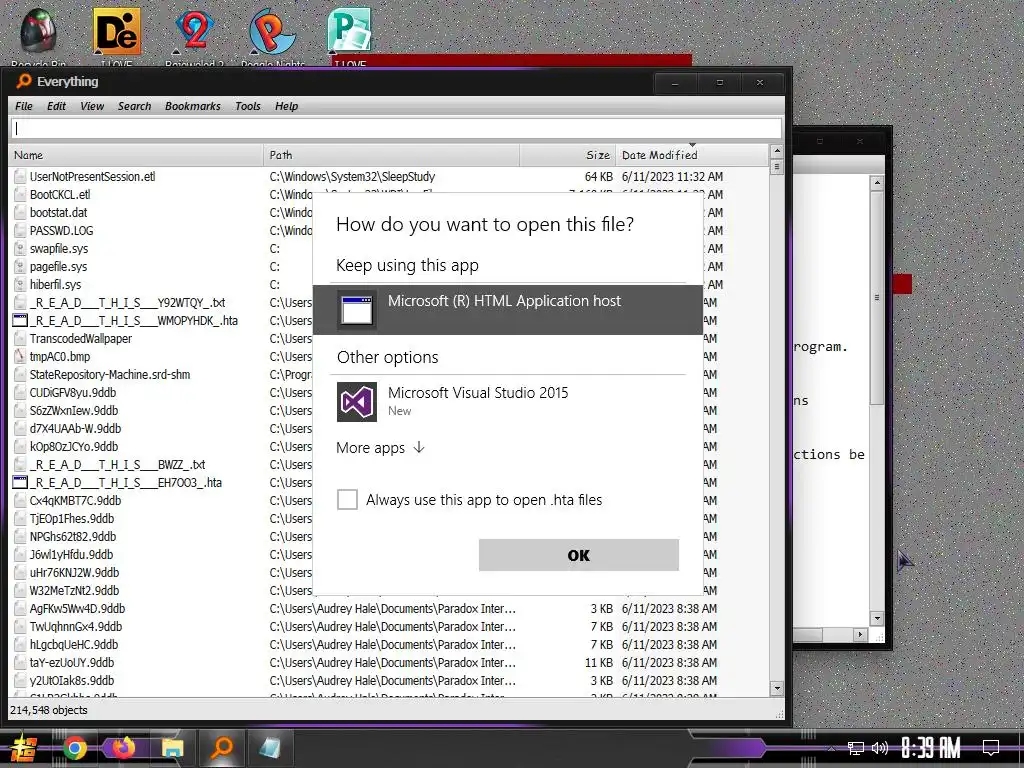Select UserNotPresentSession.etl row
The height and width of the screenshot is (768, 1024).
coord(389,176)
